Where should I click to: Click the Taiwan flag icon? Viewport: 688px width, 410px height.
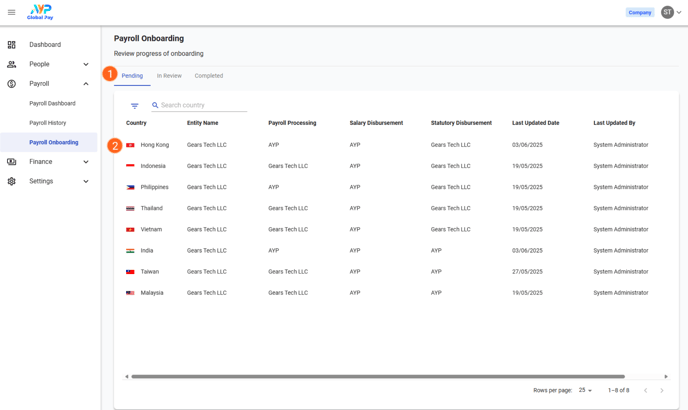point(130,272)
